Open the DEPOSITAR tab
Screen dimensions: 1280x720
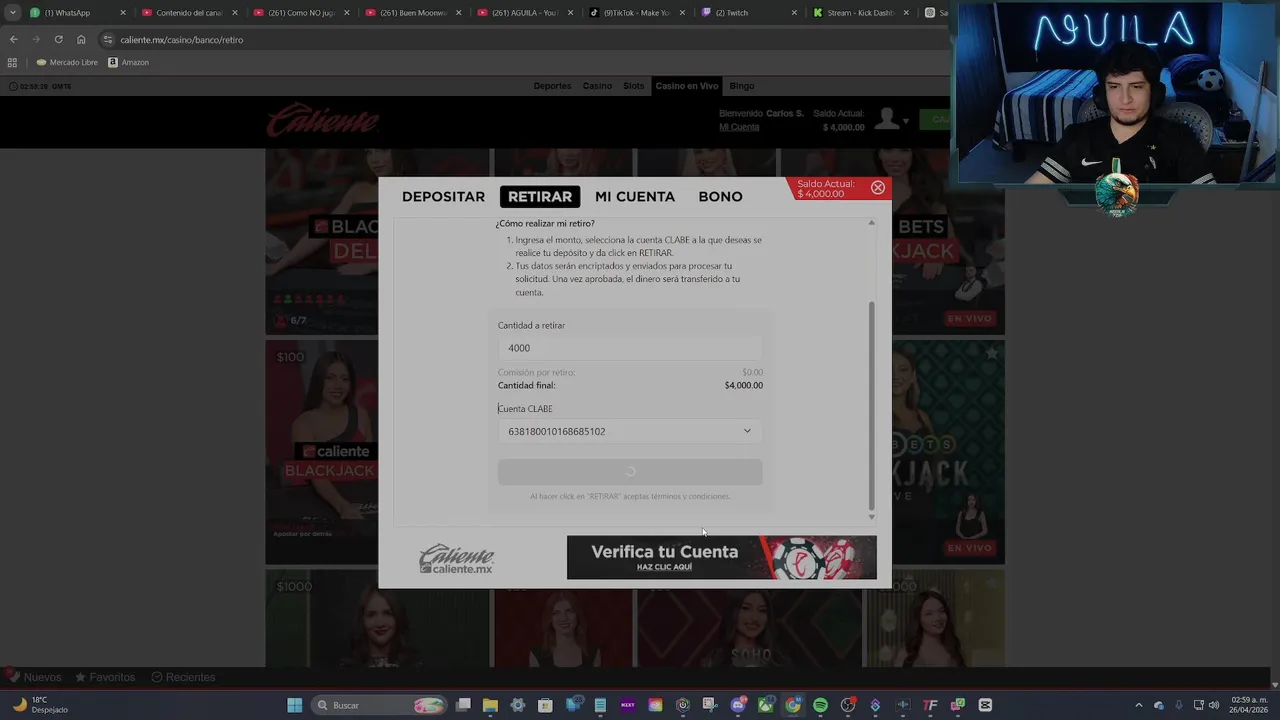443,197
